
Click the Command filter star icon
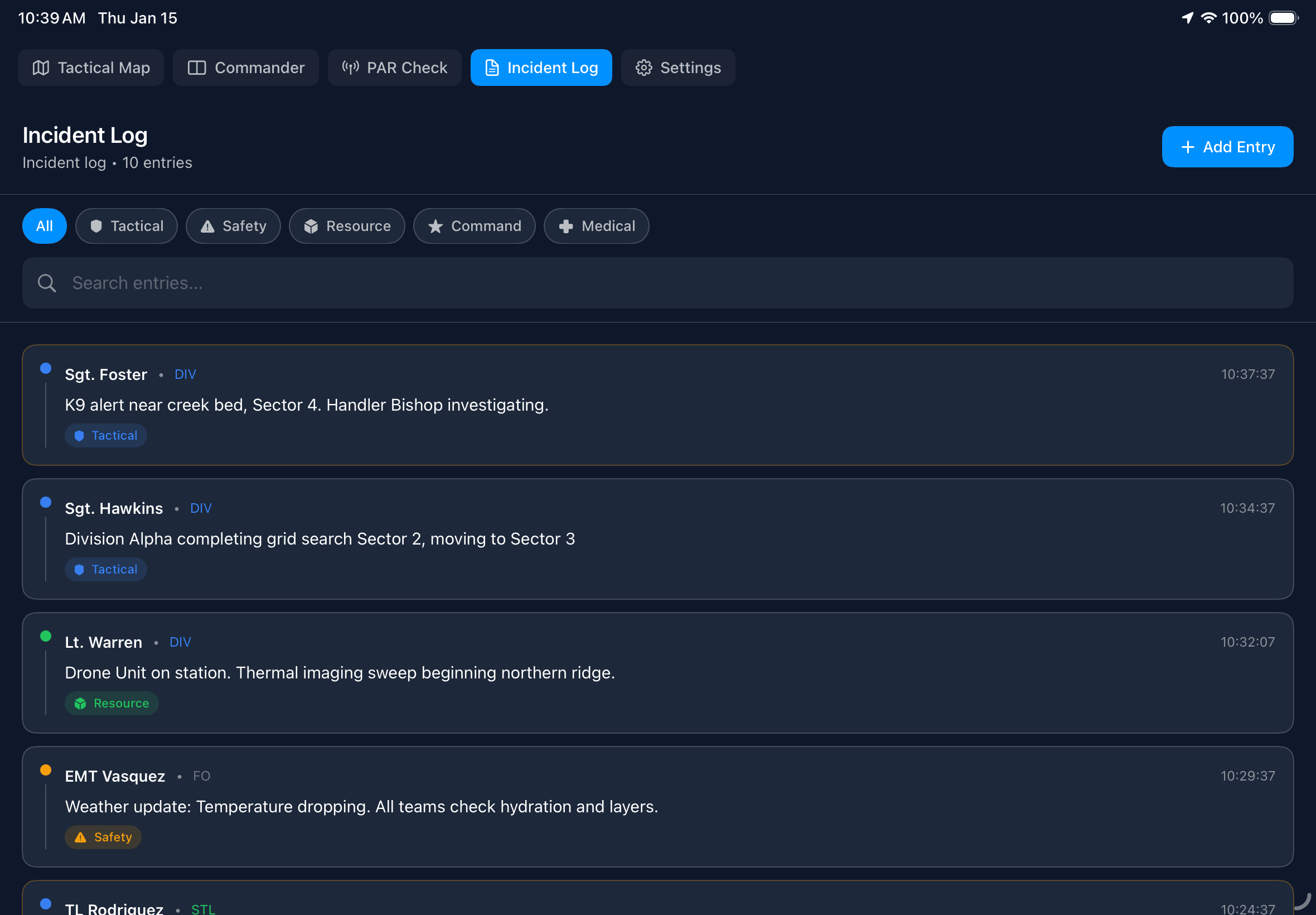[x=436, y=227]
